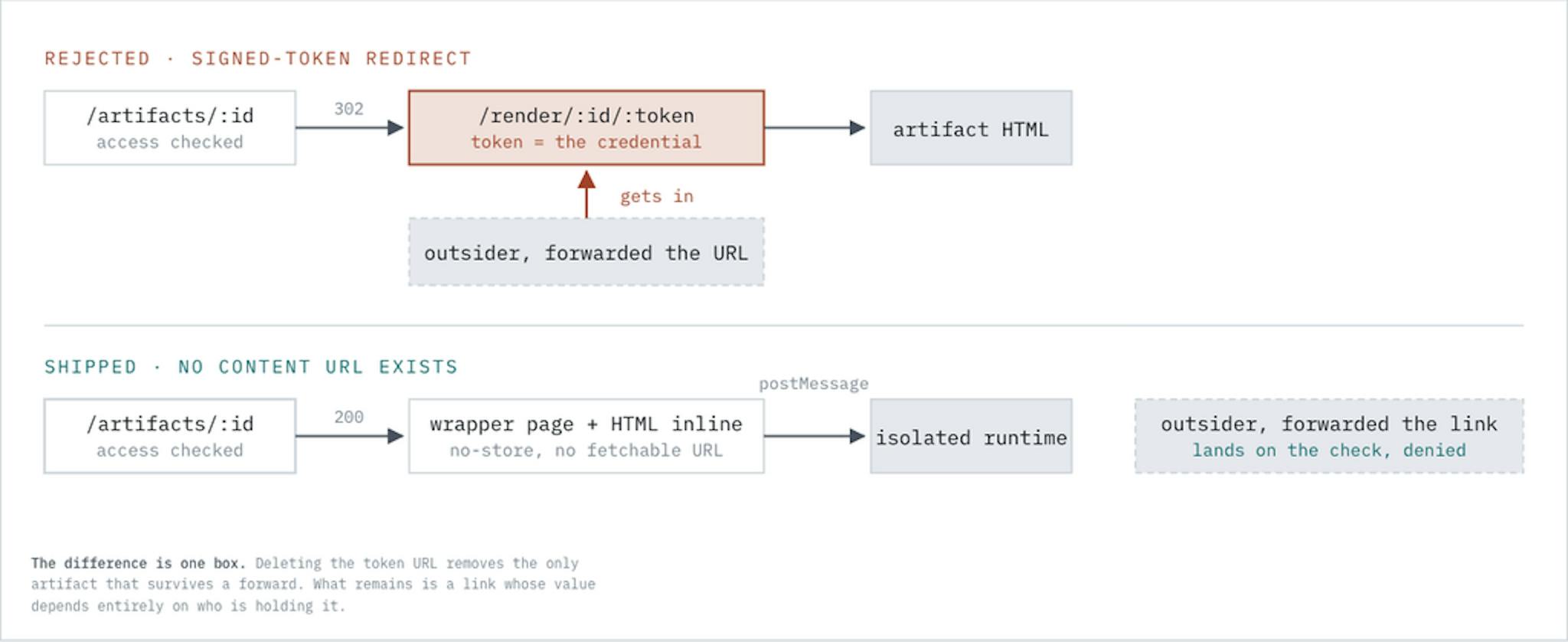This screenshot has width=1568, height=642.
Task: Select the isolated runtime box
Action: click(x=971, y=436)
